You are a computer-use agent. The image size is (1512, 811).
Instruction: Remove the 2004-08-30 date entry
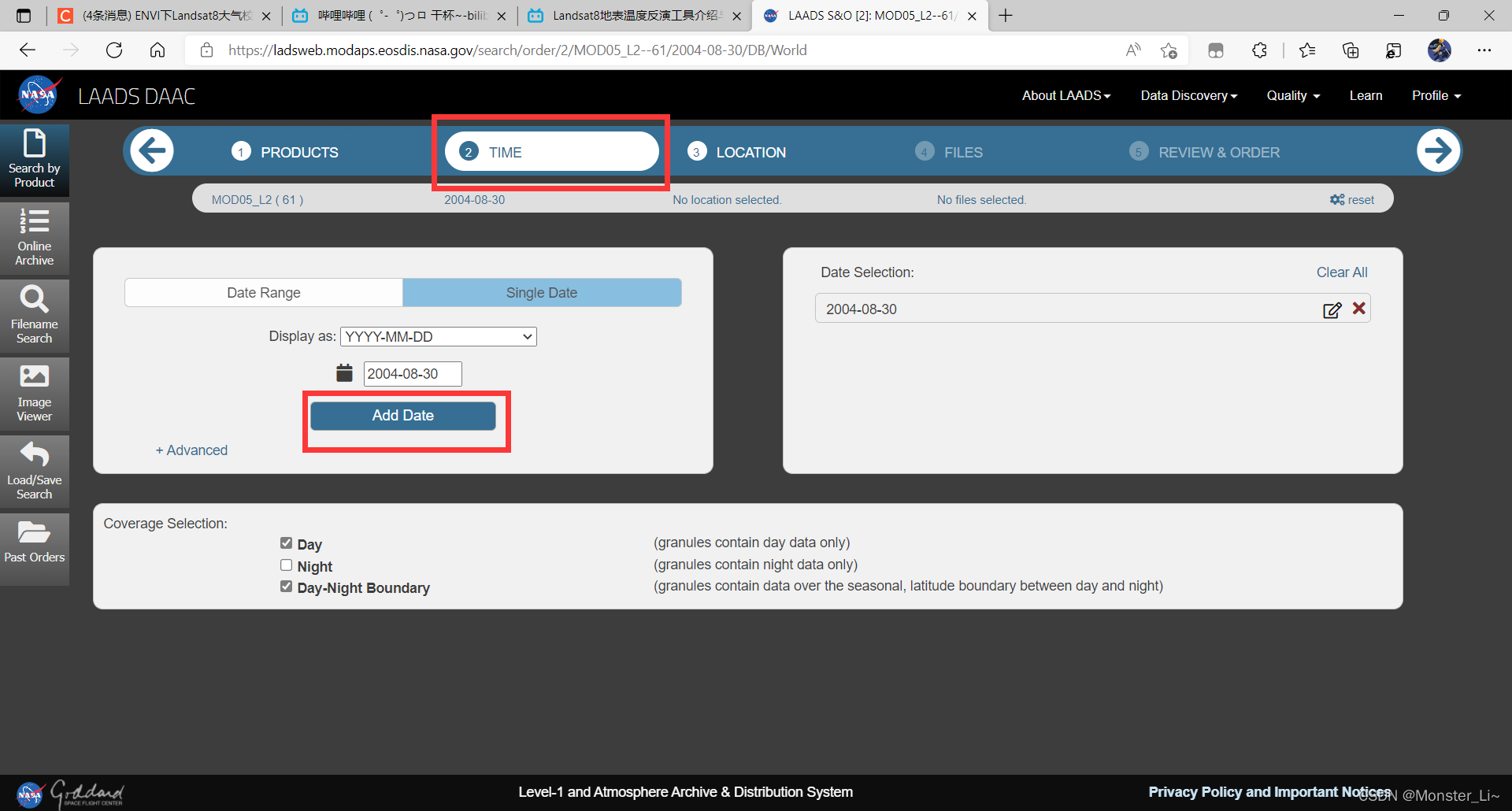(x=1359, y=309)
